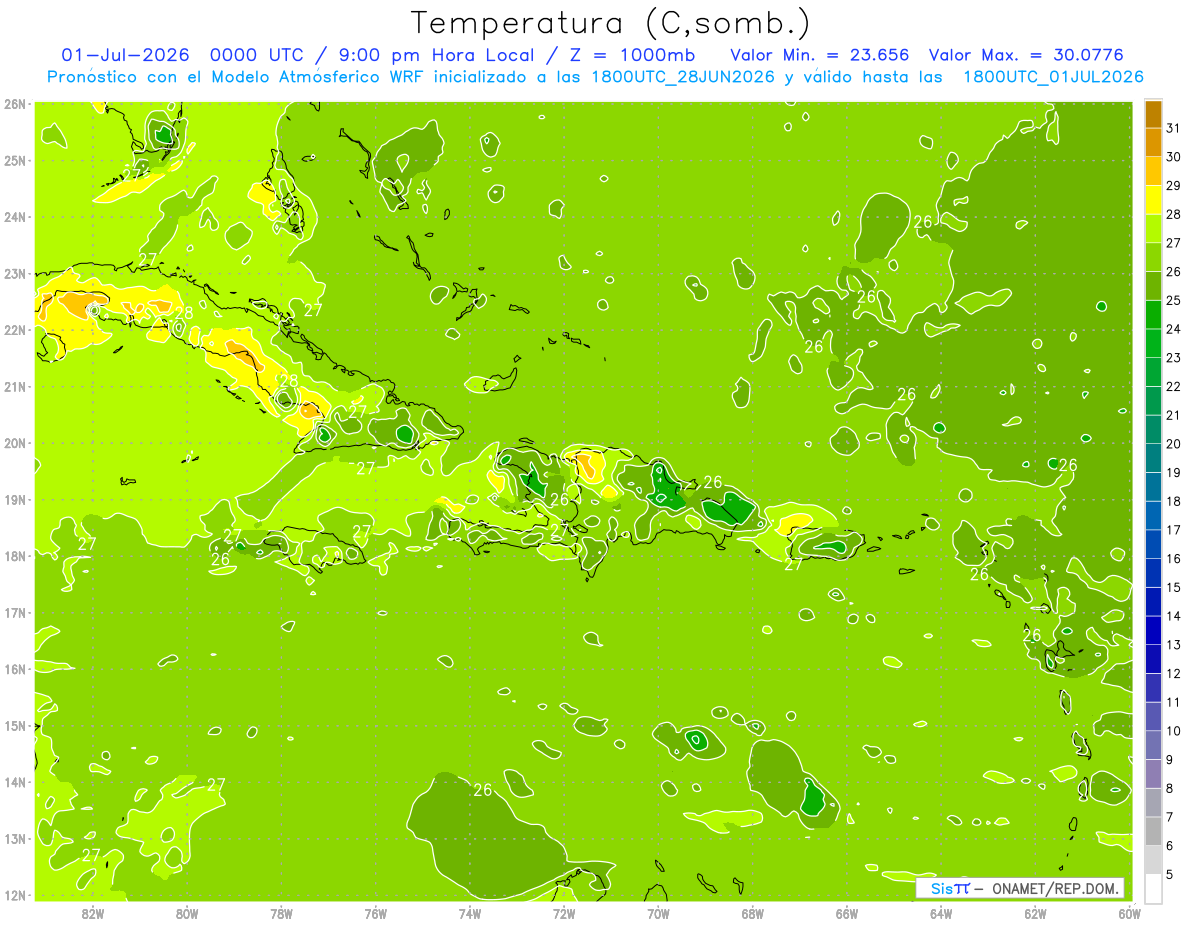Click the latitude axis label "25N"
This screenshot has width=1200, height=927.
[15, 161]
